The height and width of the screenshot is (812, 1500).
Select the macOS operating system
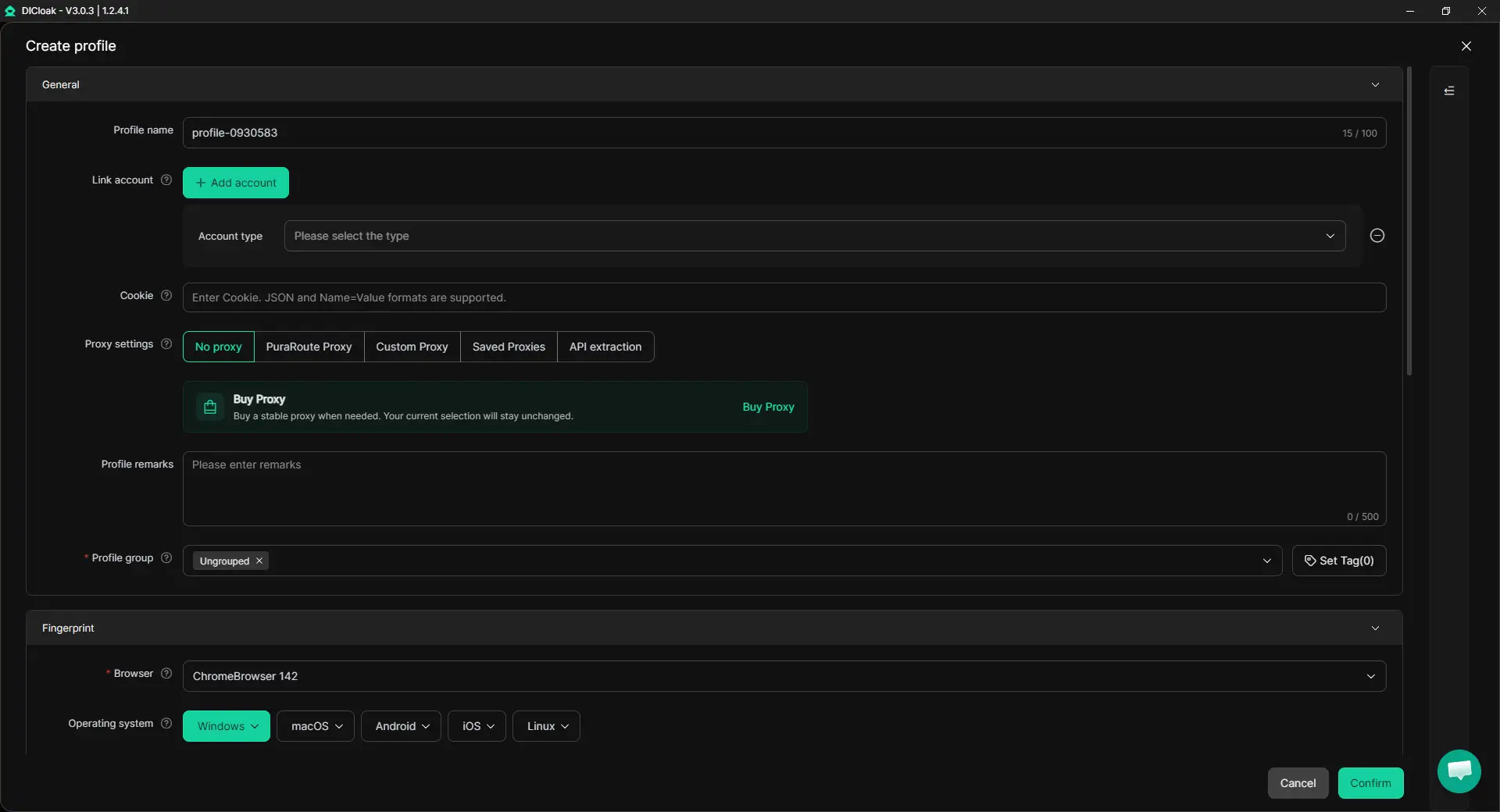coord(316,726)
